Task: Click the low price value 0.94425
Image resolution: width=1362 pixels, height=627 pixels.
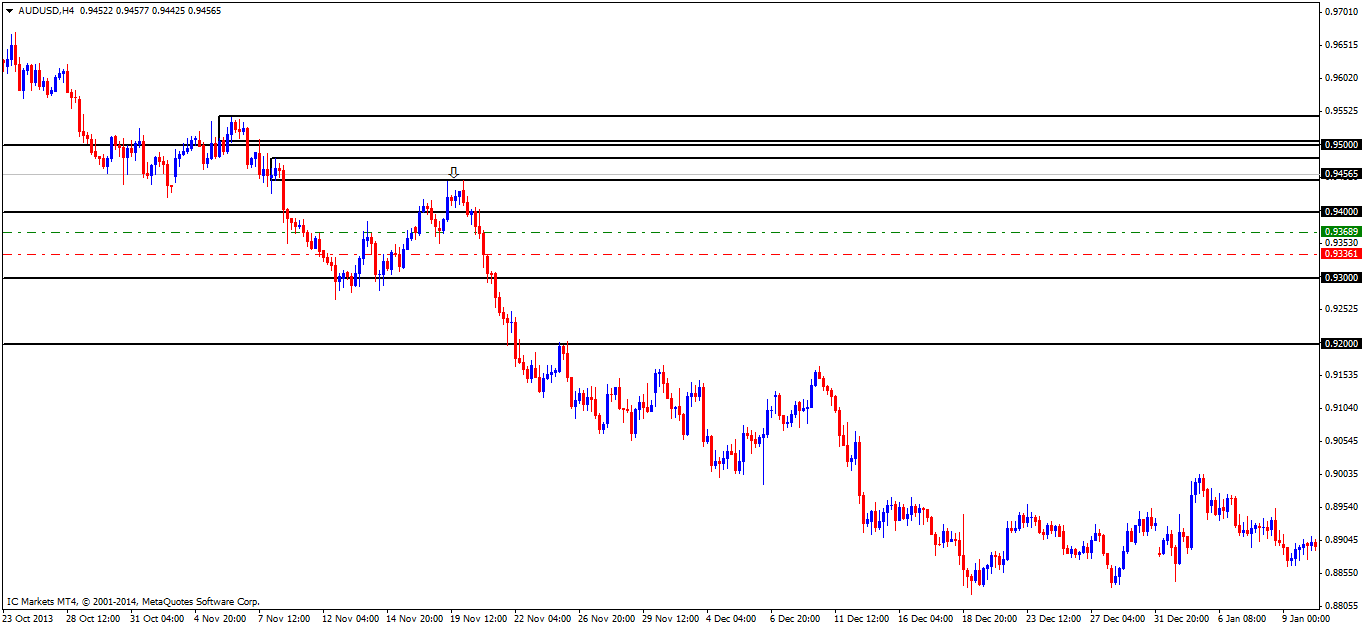Action: coord(170,11)
